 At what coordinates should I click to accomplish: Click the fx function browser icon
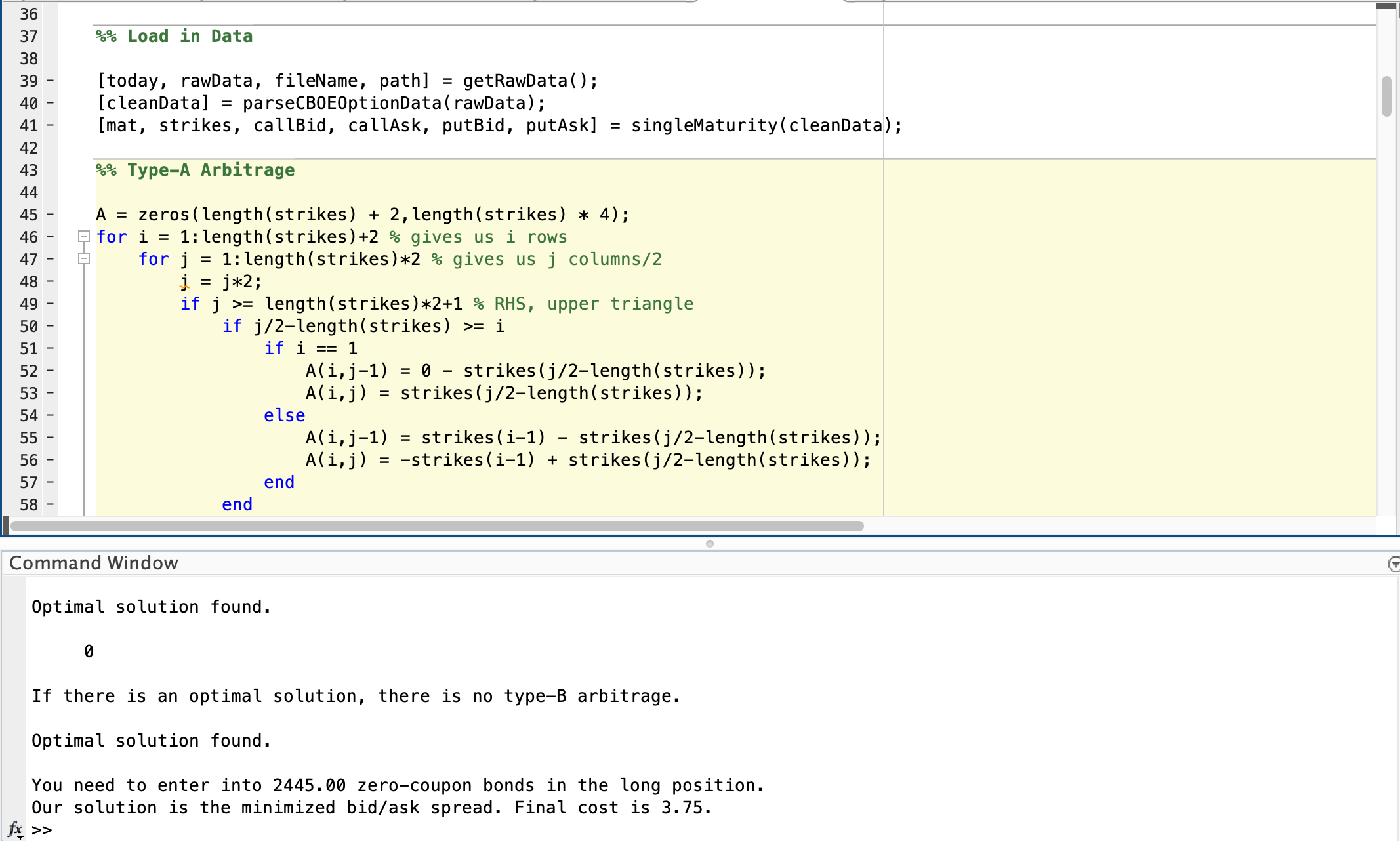tap(16, 829)
